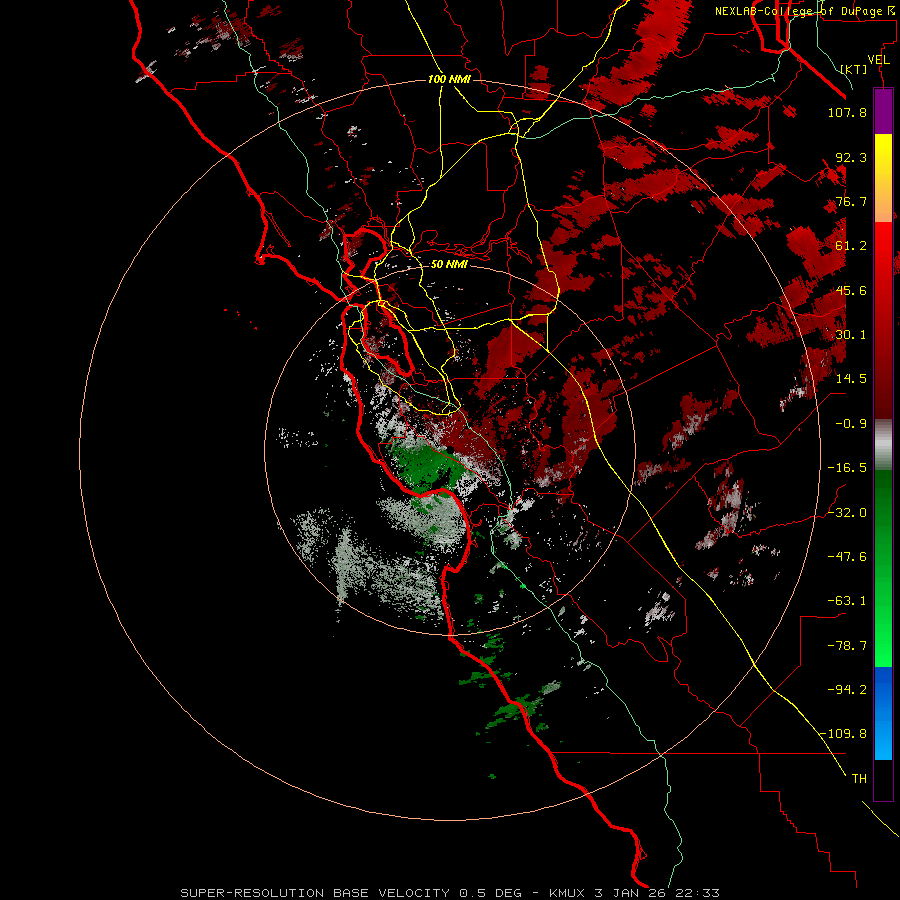The height and width of the screenshot is (900, 900).
Task: Click the [KT] units label
Action: (854, 69)
